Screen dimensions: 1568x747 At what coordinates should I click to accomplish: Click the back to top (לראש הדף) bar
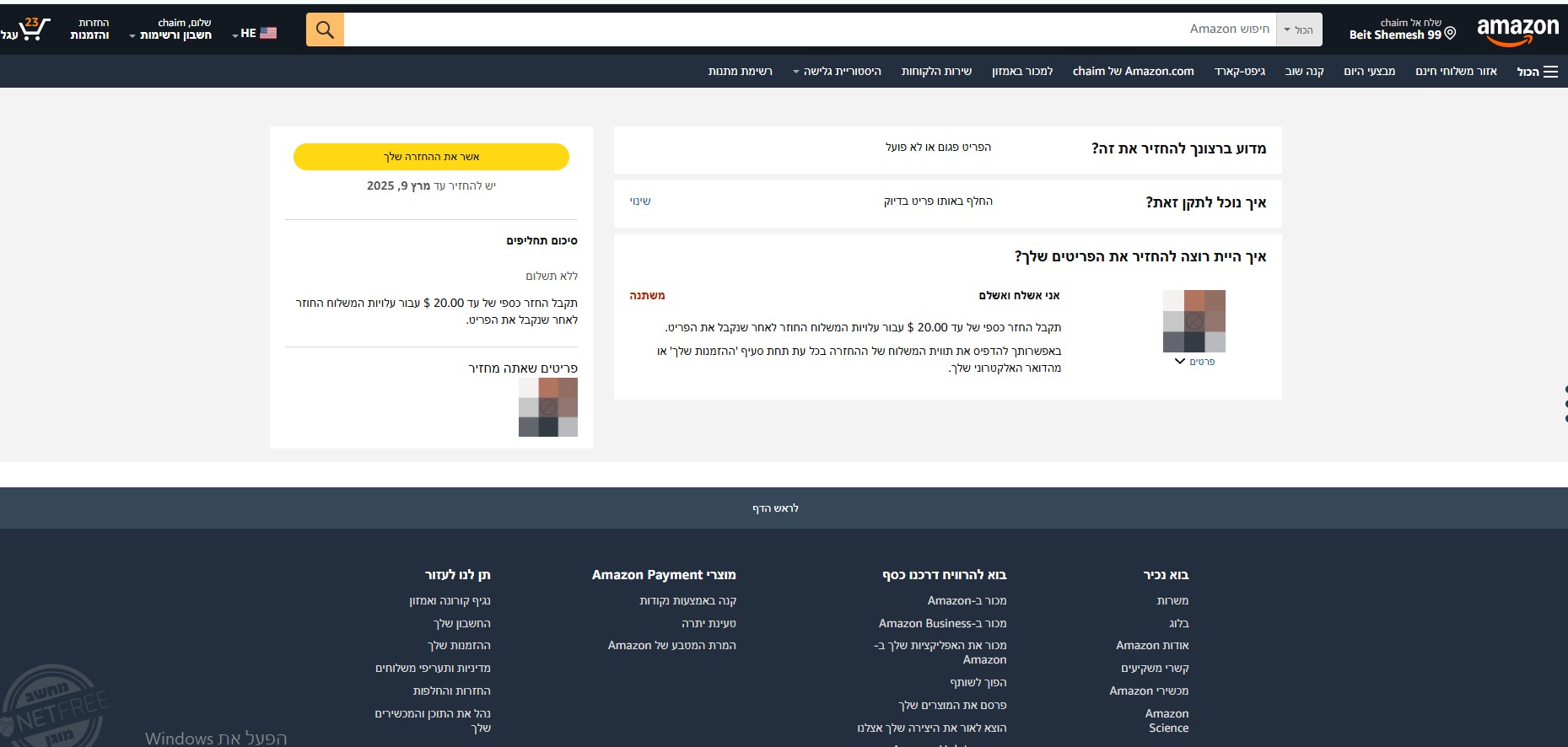pyautogui.click(x=784, y=508)
